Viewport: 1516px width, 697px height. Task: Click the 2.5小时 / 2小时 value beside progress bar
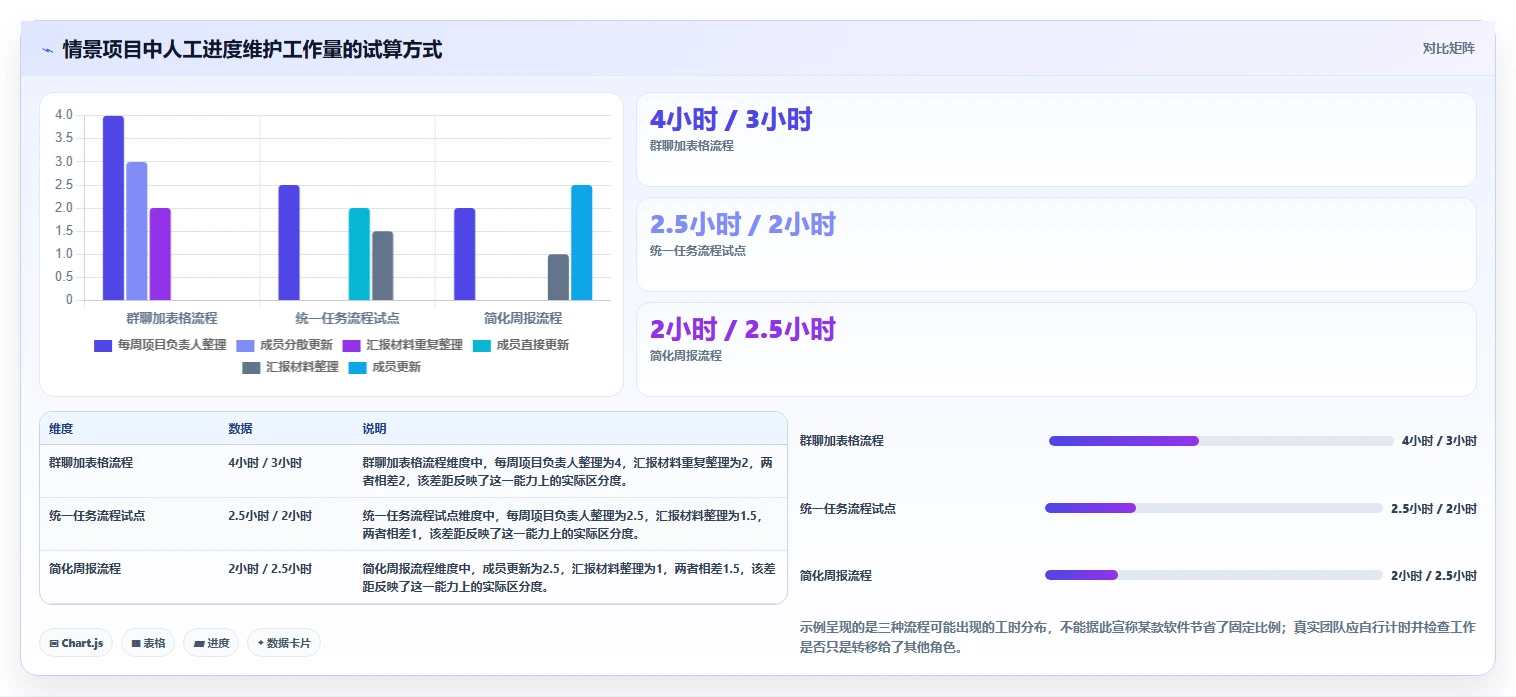click(1434, 509)
